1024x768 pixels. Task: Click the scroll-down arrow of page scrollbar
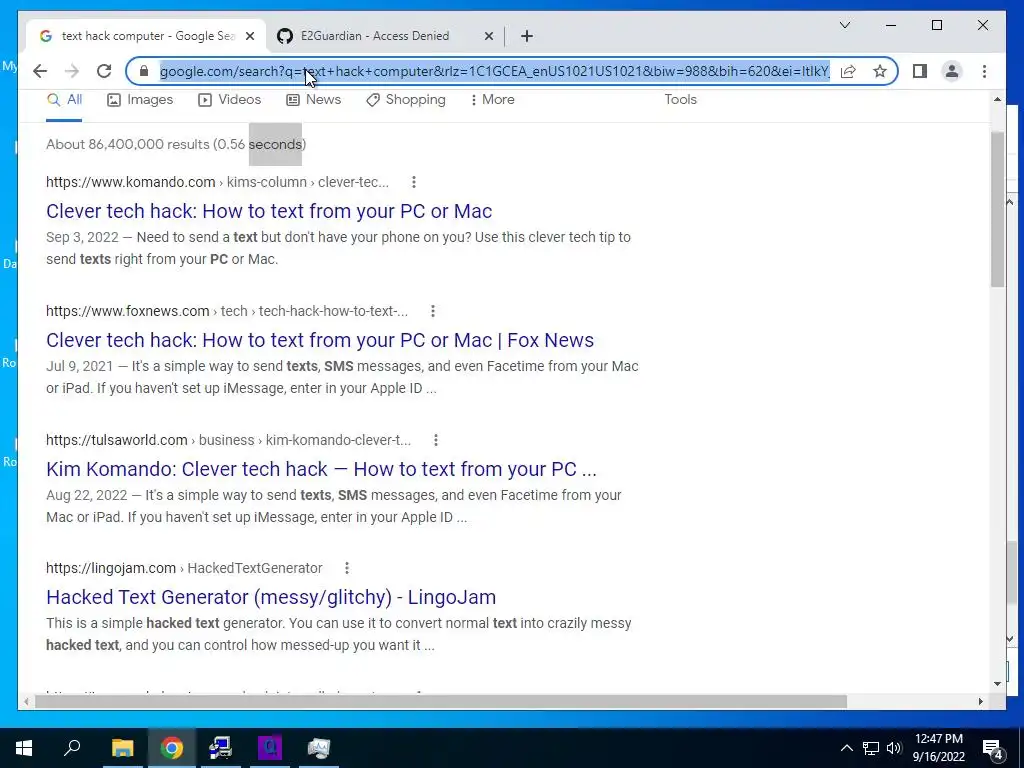(997, 684)
